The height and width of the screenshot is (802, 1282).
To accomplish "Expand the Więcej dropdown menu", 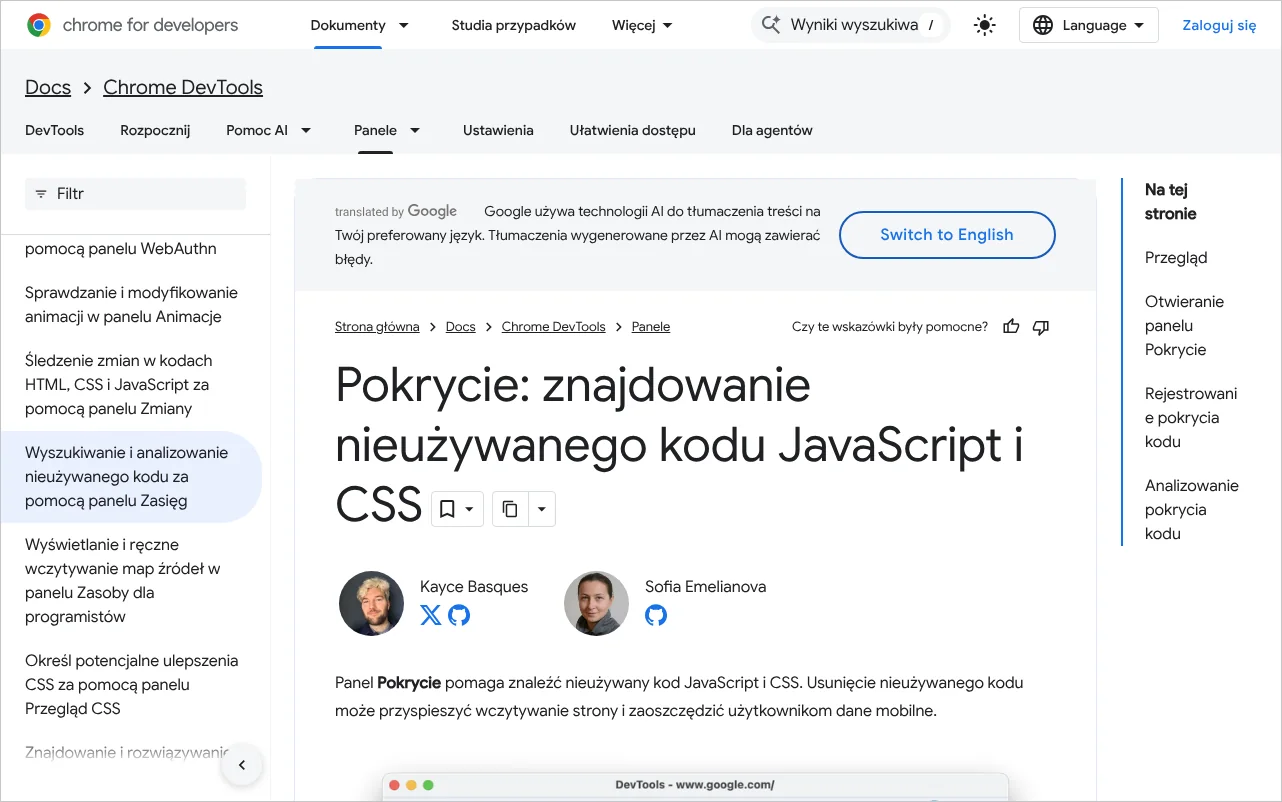I will coord(642,25).
